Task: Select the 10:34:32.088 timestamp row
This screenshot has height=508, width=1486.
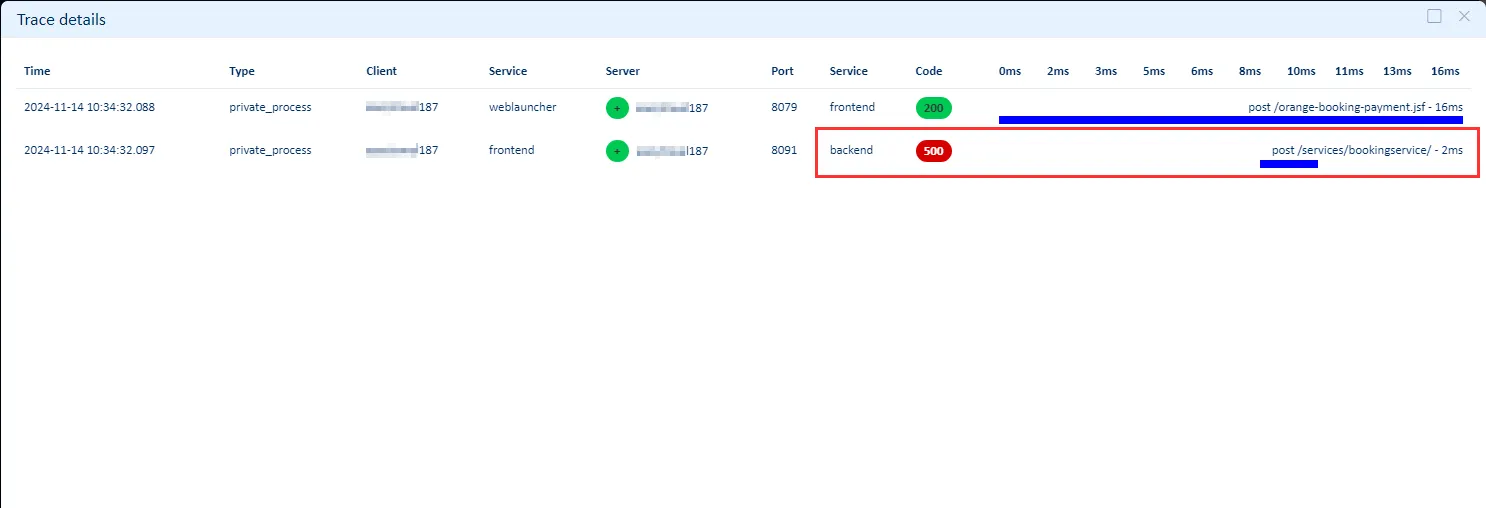Action: (89, 107)
